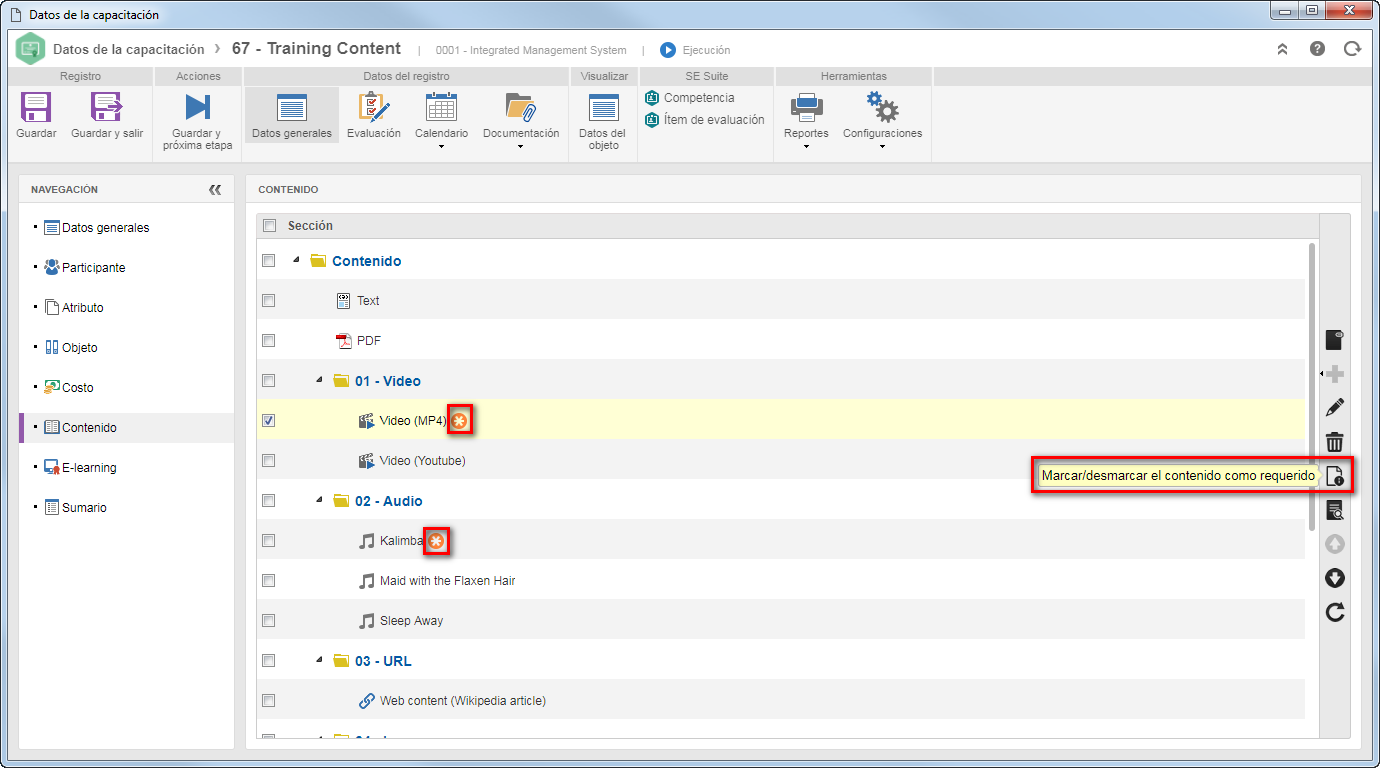Mark content as required icon
This screenshot has height=768, width=1380.
tap(1334, 476)
